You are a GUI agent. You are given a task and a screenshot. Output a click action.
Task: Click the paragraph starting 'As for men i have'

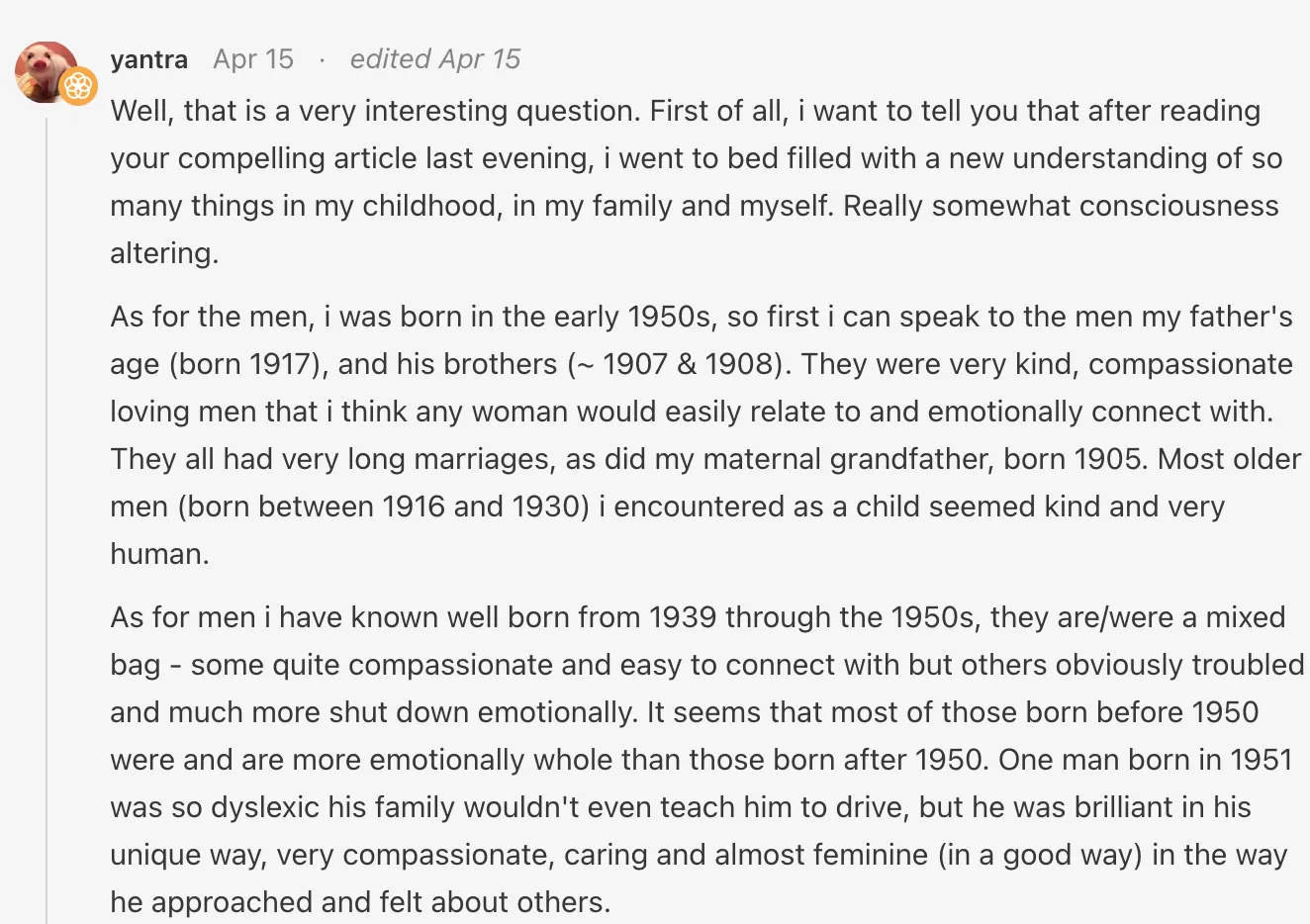pos(707,760)
